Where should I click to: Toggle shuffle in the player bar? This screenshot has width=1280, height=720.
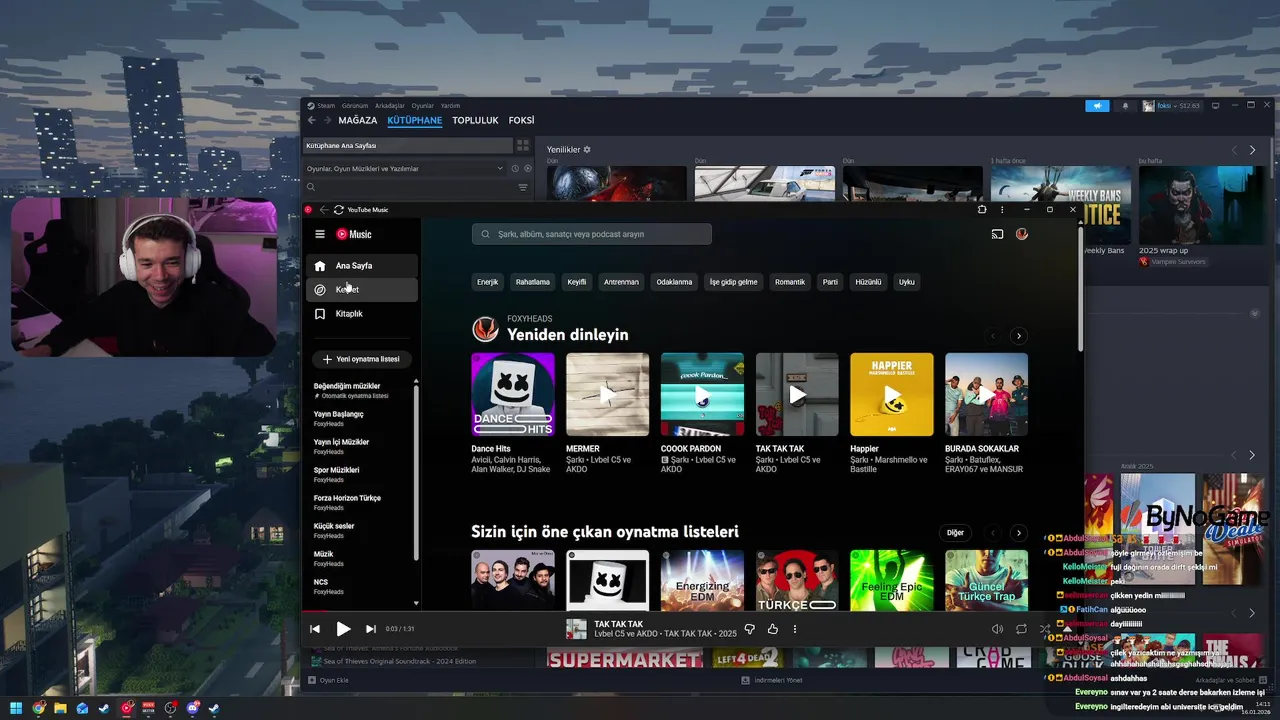click(x=1045, y=629)
